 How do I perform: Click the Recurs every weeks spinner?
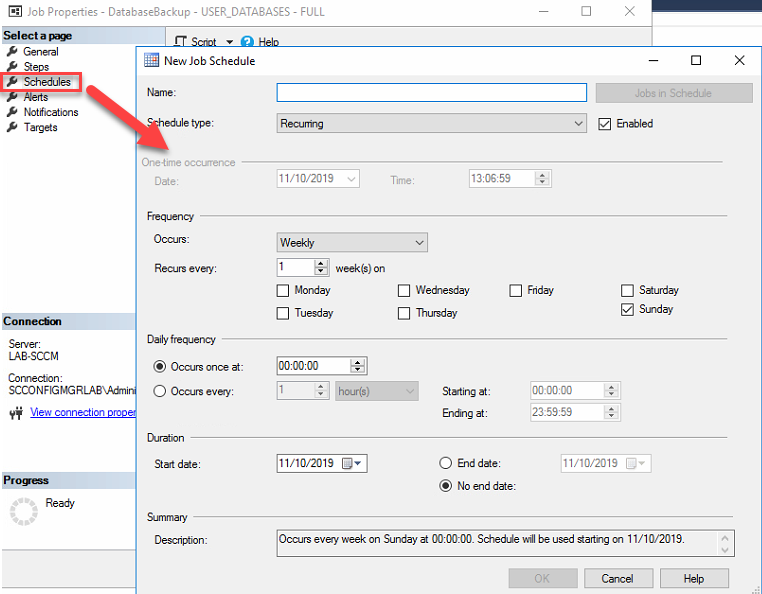point(321,267)
